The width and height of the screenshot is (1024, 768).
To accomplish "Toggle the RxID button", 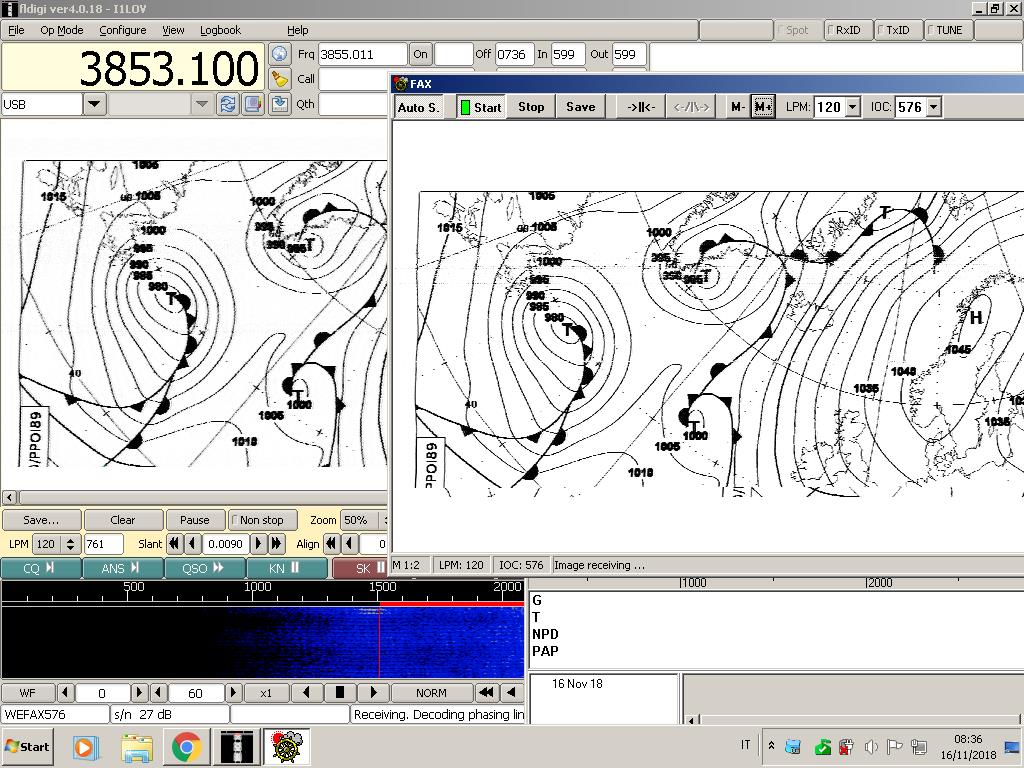I will (x=848, y=30).
